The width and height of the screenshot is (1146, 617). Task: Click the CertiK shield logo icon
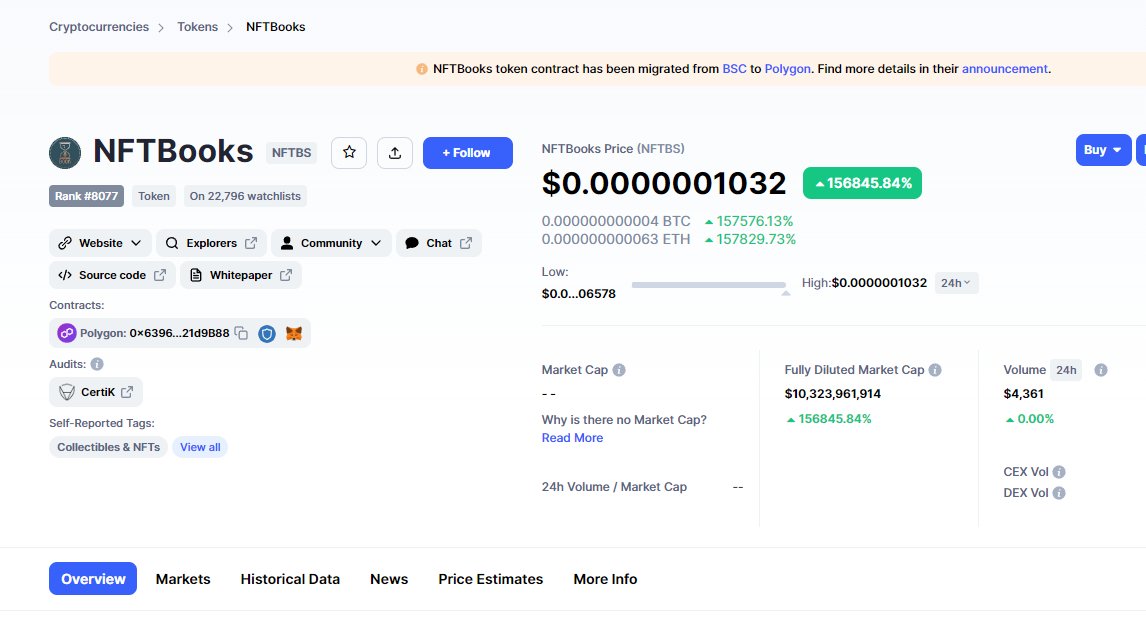(67, 393)
